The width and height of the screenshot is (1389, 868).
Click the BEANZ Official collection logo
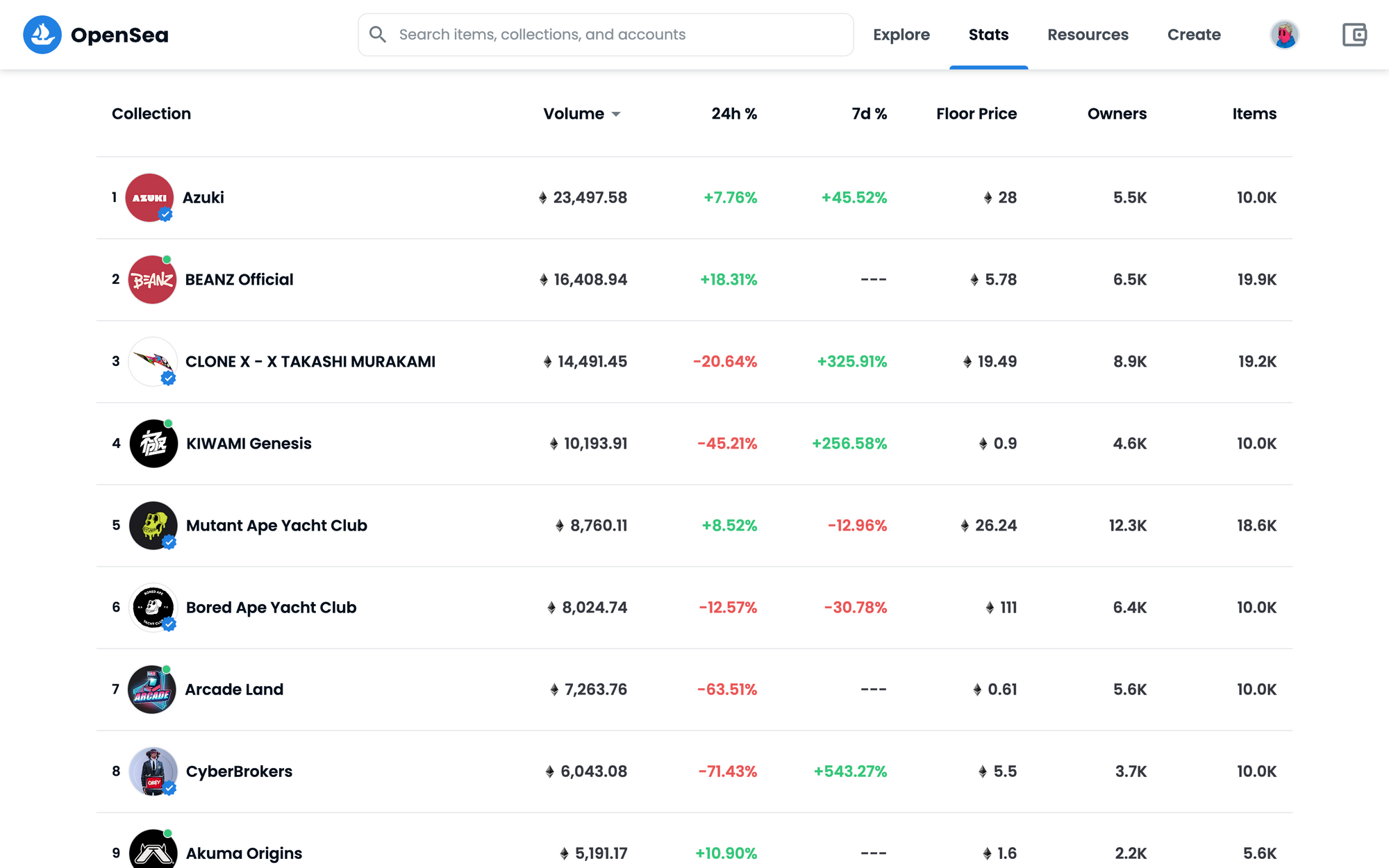tap(152, 280)
